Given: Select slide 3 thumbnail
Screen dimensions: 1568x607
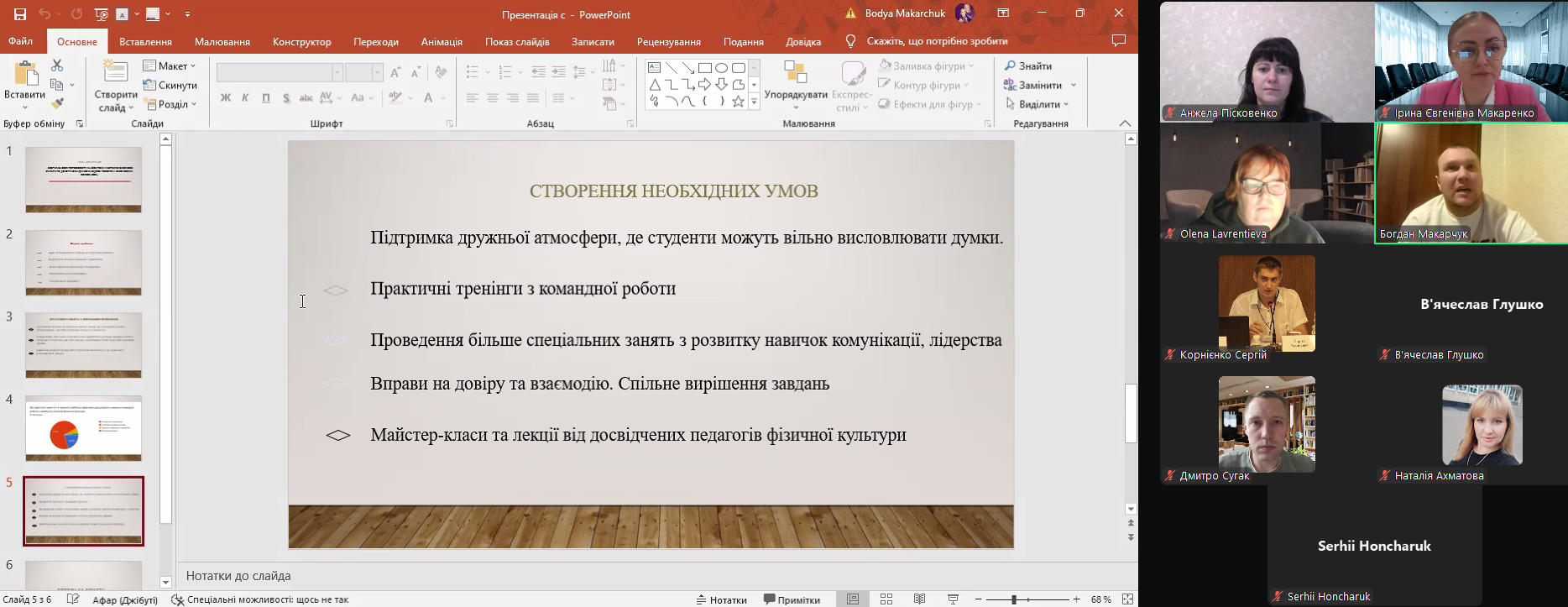Looking at the screenshot, I should (83, 345).
